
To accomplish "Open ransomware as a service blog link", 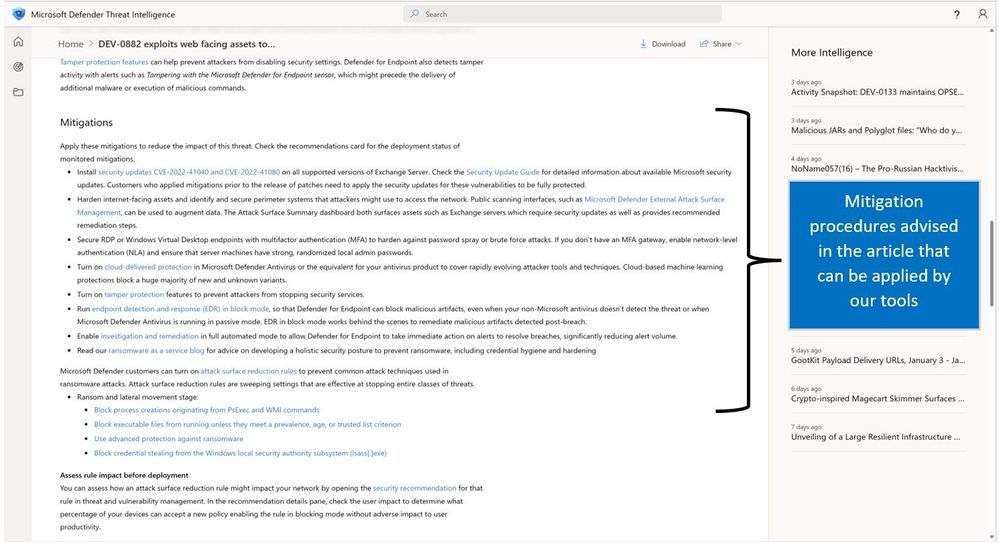I will (x=156, y=351).
